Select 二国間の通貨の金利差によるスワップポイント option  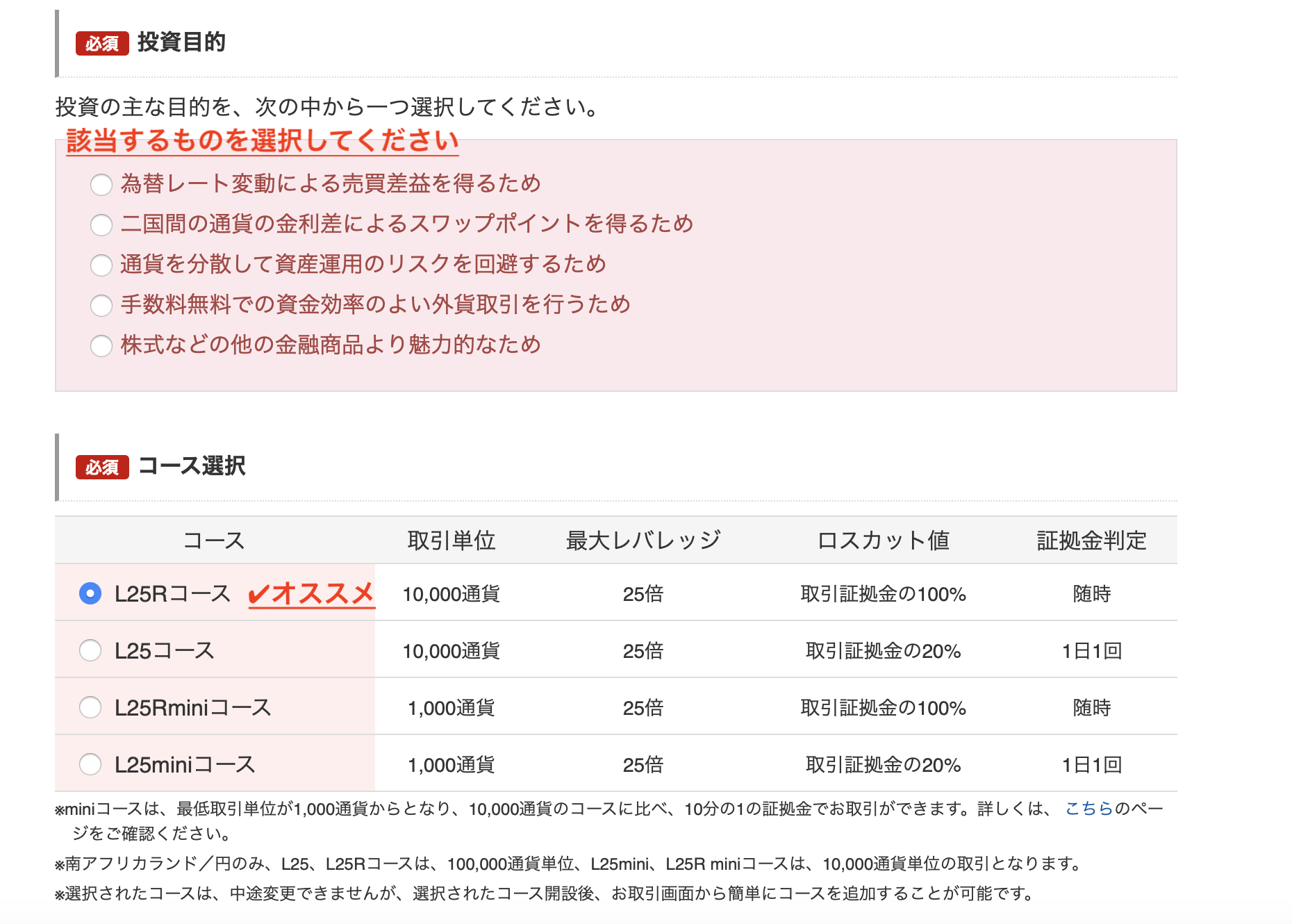(101, 224)
